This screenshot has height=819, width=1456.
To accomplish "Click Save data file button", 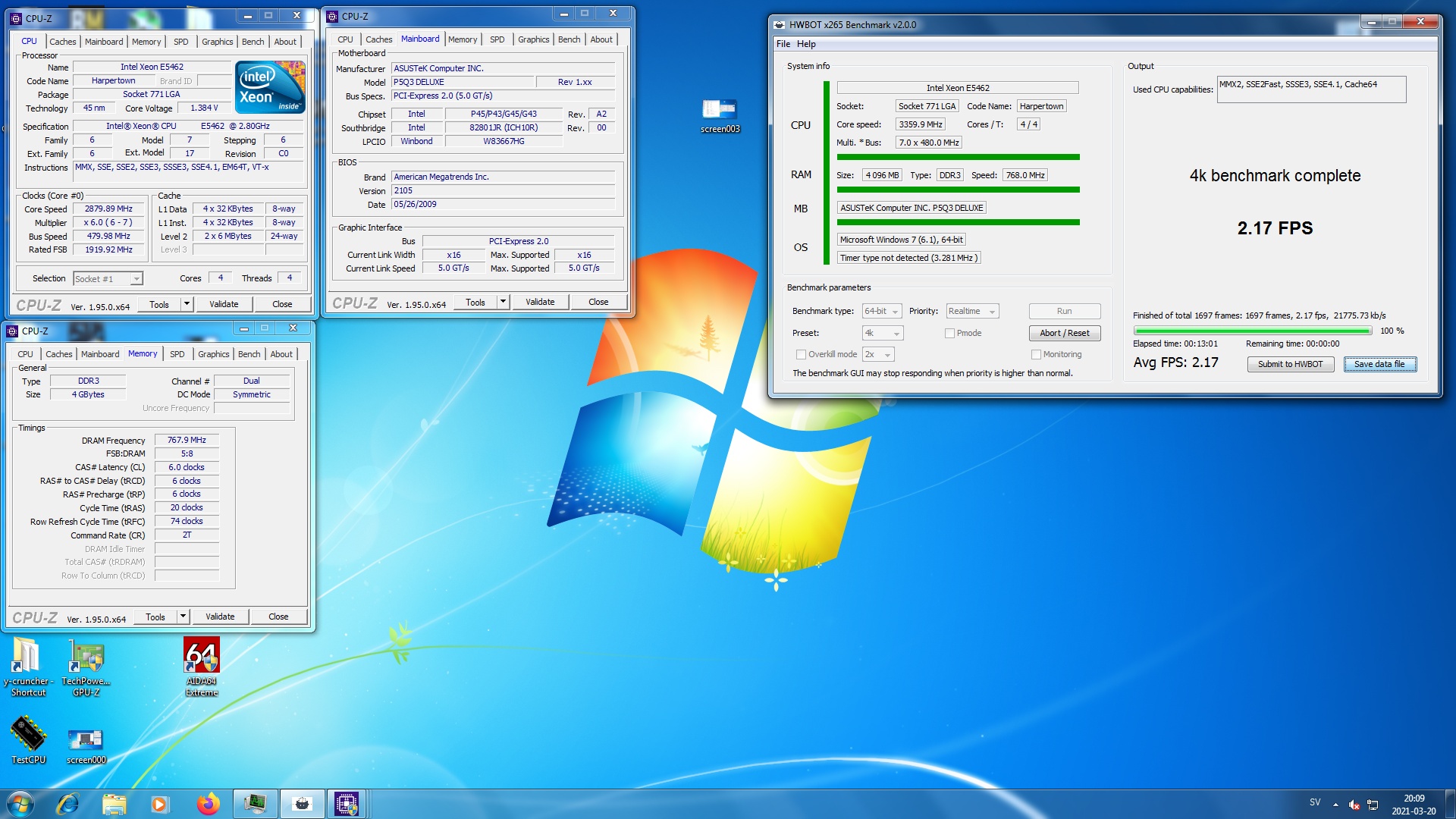I will [1379, 364].
